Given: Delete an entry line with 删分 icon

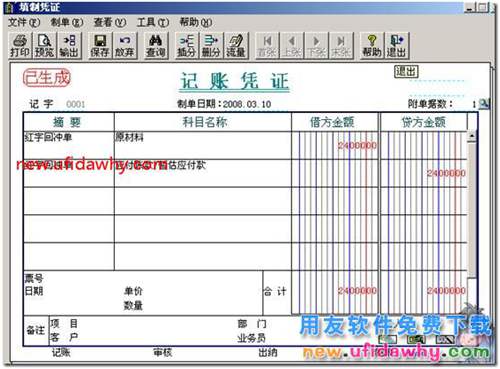Looking at the screenshot, I should [x=211, y=46].
